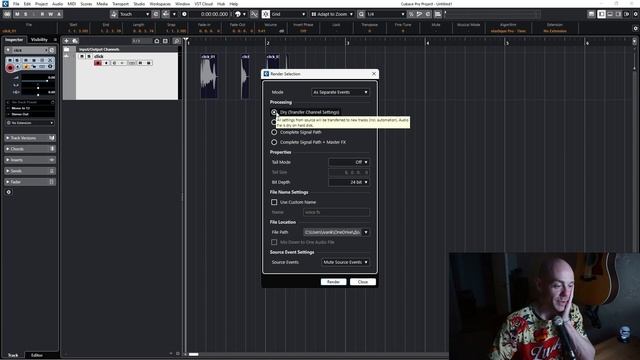The image size is (640, 360).
Task: Click the custom Name input field
Action: (336, 212)
